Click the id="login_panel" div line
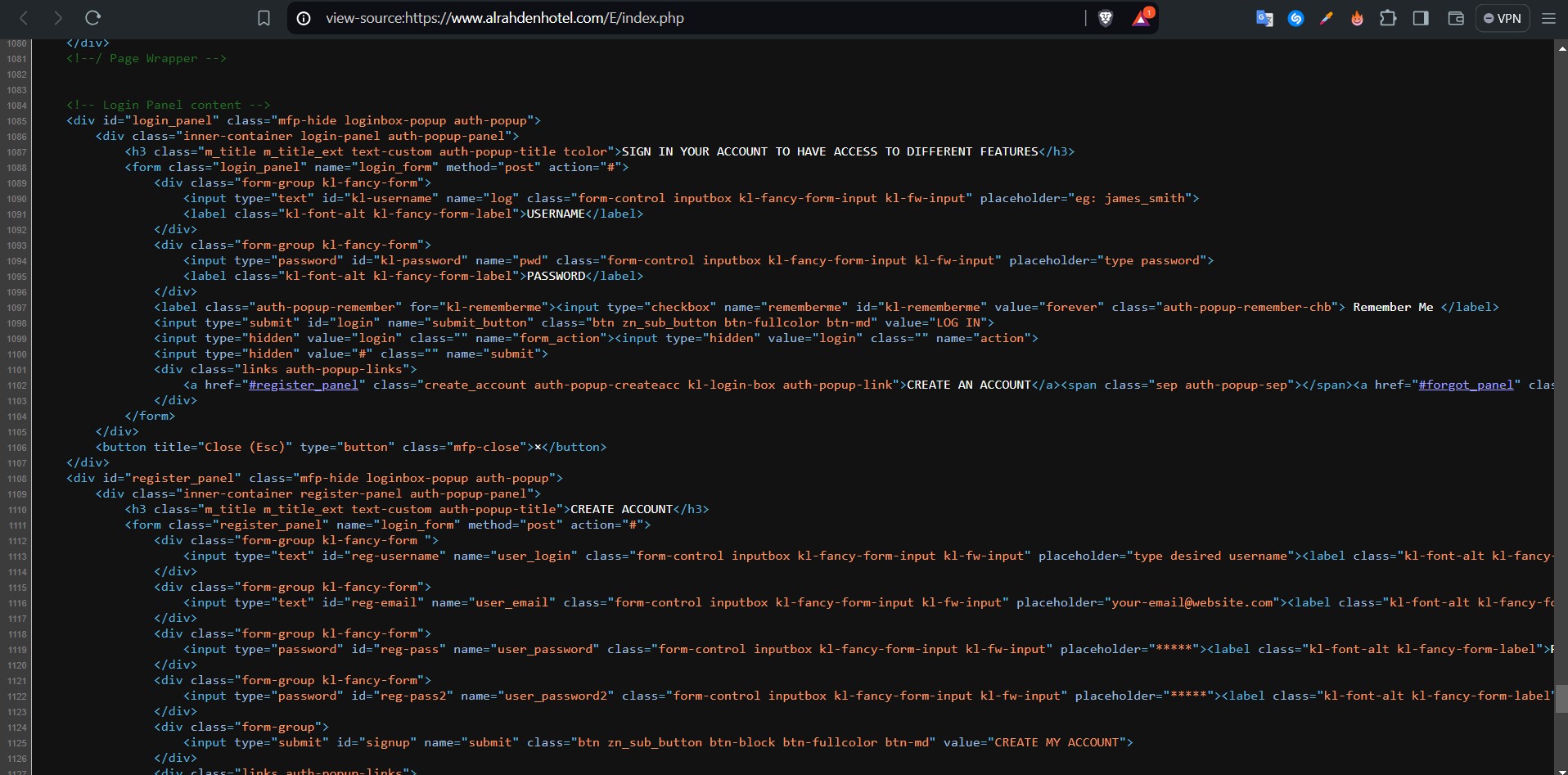Viewport: 1568px width, 775px height. point(304,120)
